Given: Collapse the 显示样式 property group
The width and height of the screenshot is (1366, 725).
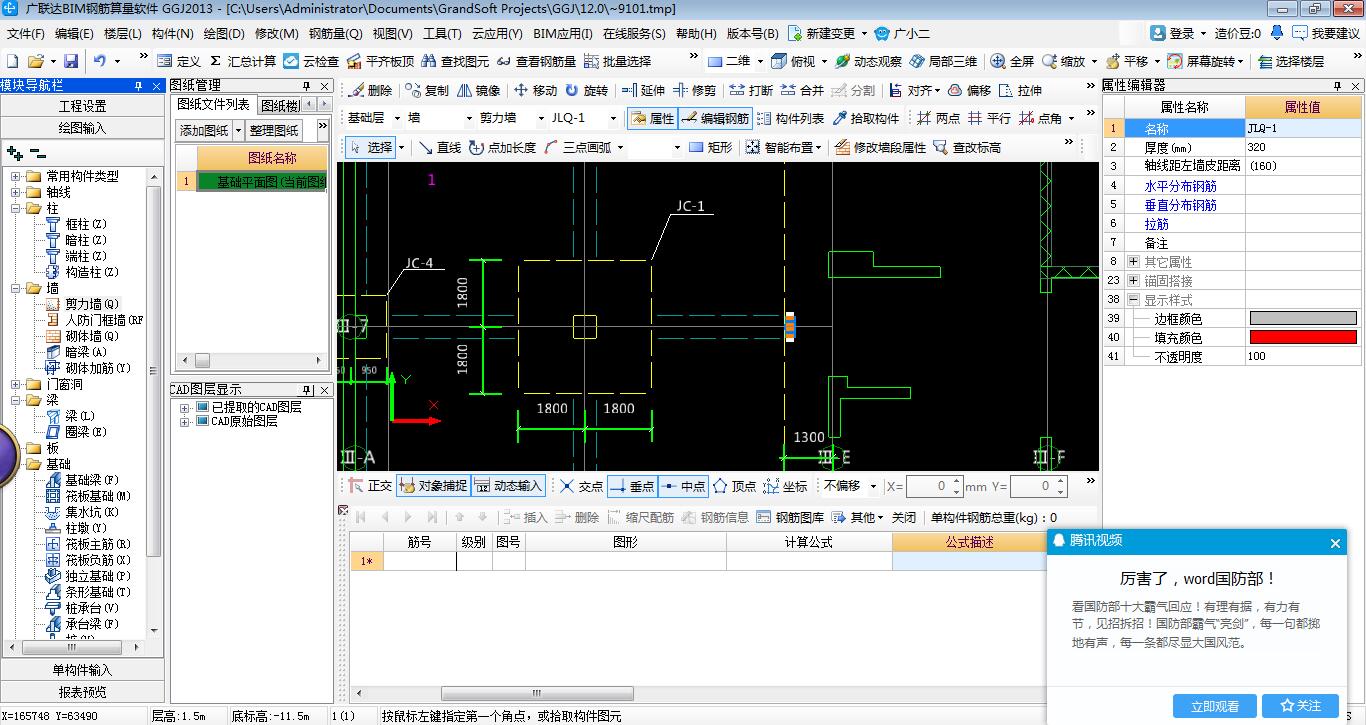Looking at the screenshot, I should point(1133,300).
